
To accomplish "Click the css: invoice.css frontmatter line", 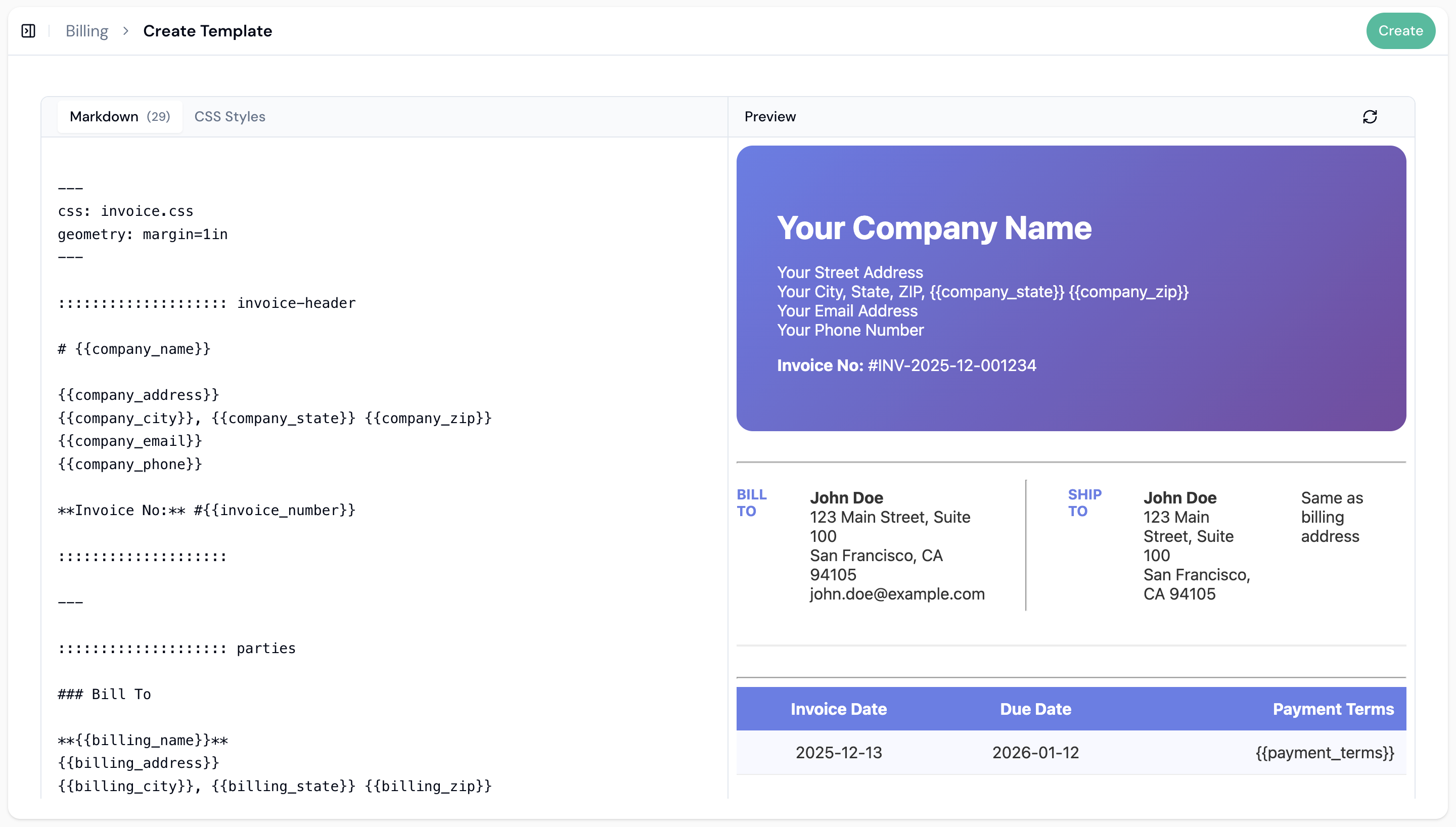I will coord(125,211).
